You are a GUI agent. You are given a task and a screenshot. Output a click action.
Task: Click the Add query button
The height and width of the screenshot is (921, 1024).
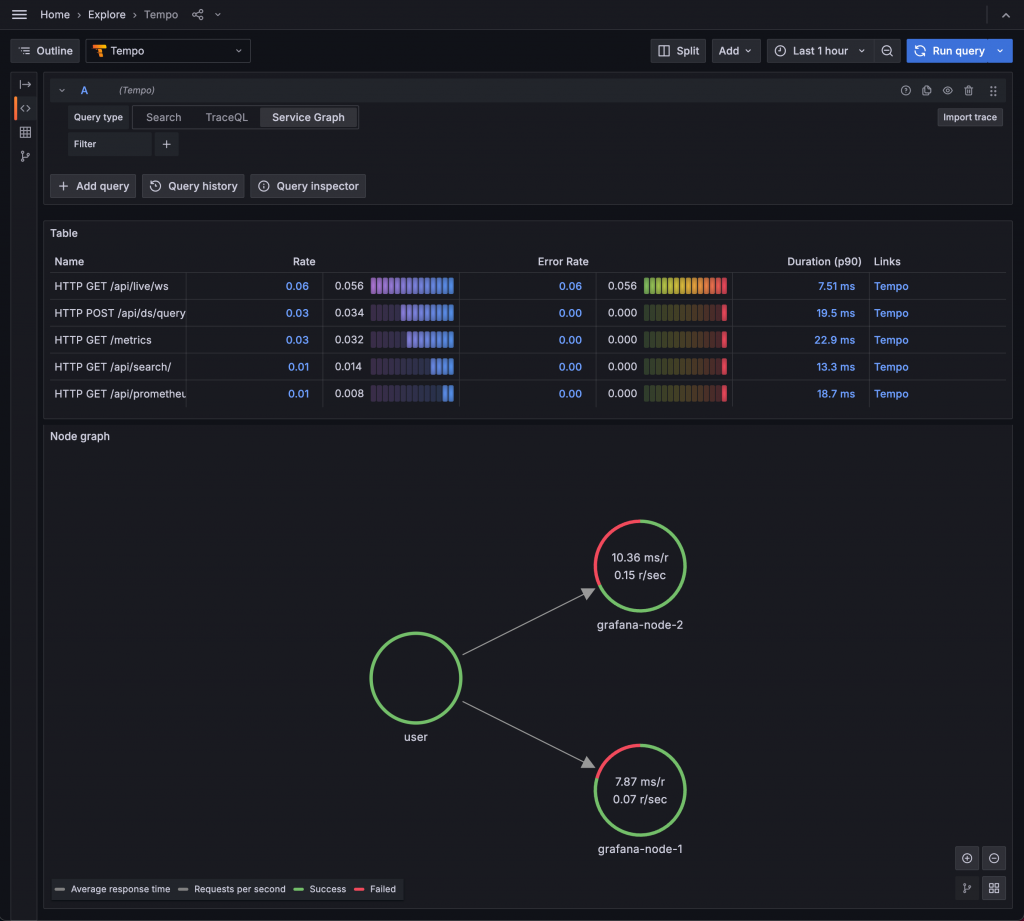click(93, 186)
